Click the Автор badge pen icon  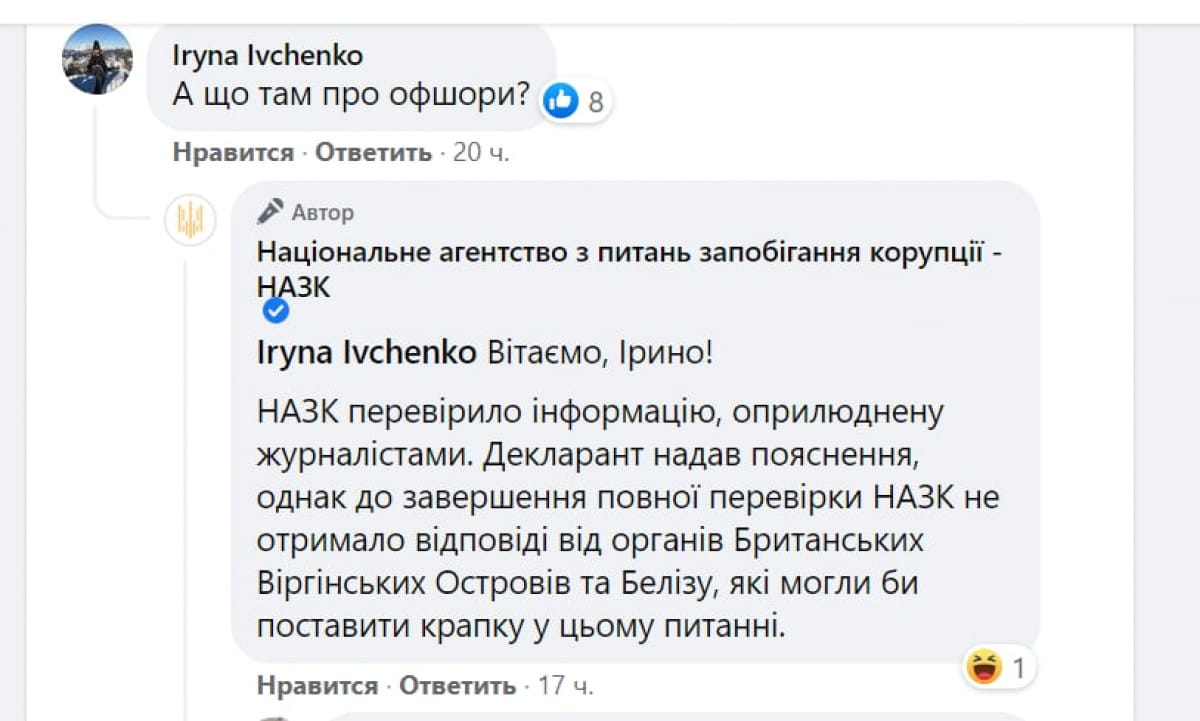(x=270, y=212)
